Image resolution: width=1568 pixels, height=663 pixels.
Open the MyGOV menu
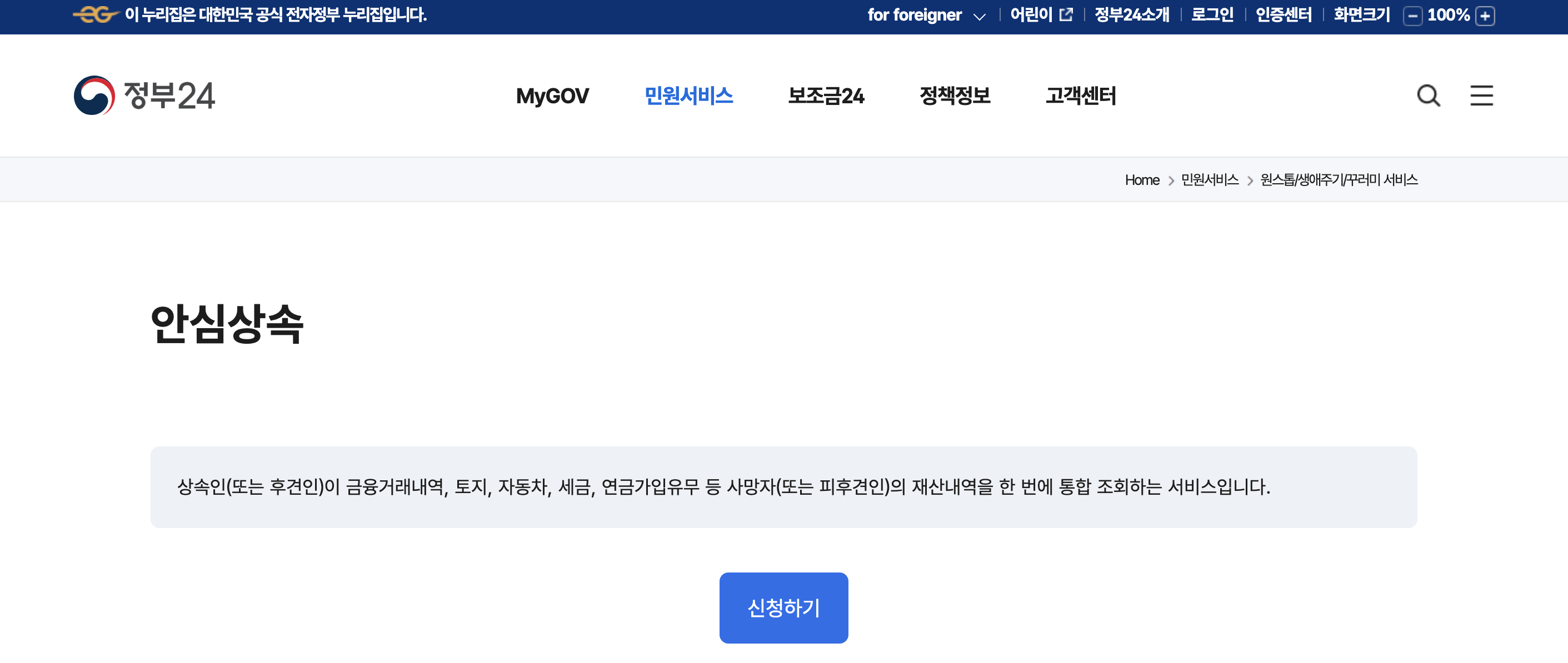[x=552, y=96]
